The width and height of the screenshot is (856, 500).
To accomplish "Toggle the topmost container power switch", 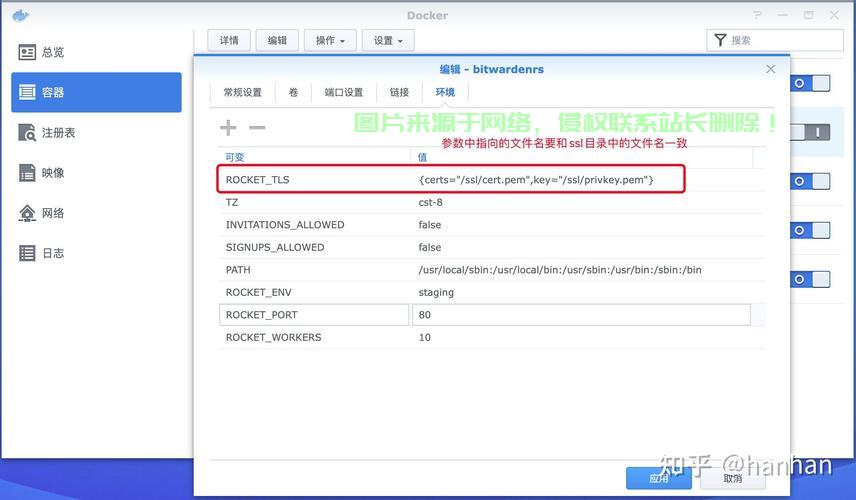I will tap(810, 83).
